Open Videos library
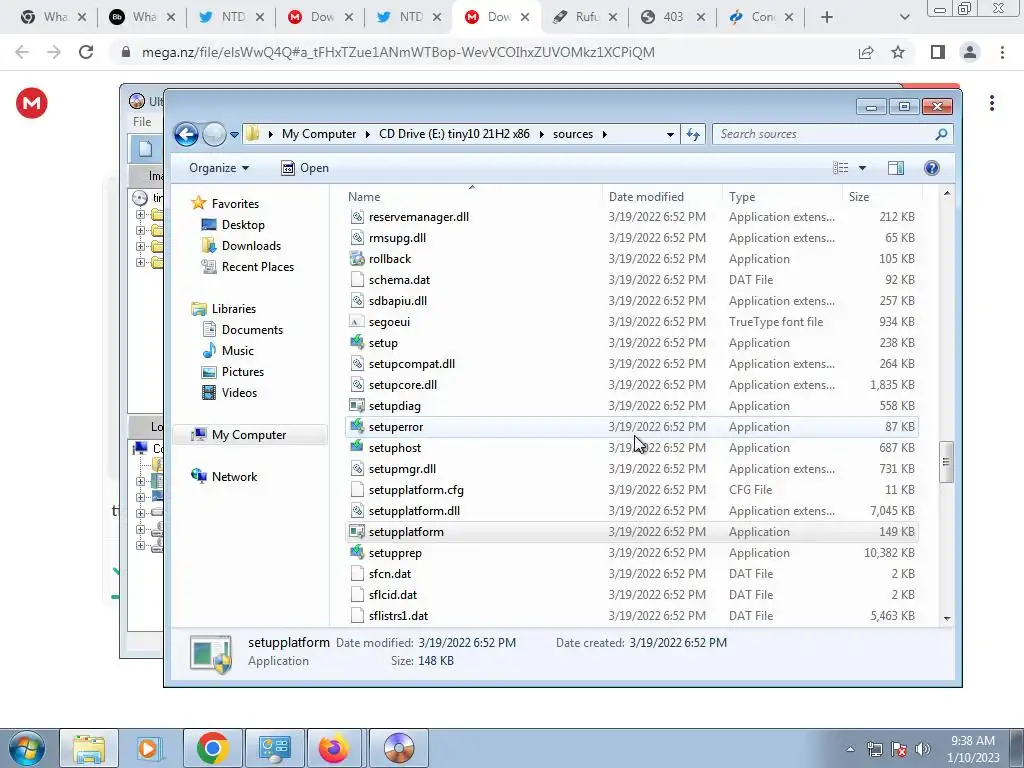 230,392
